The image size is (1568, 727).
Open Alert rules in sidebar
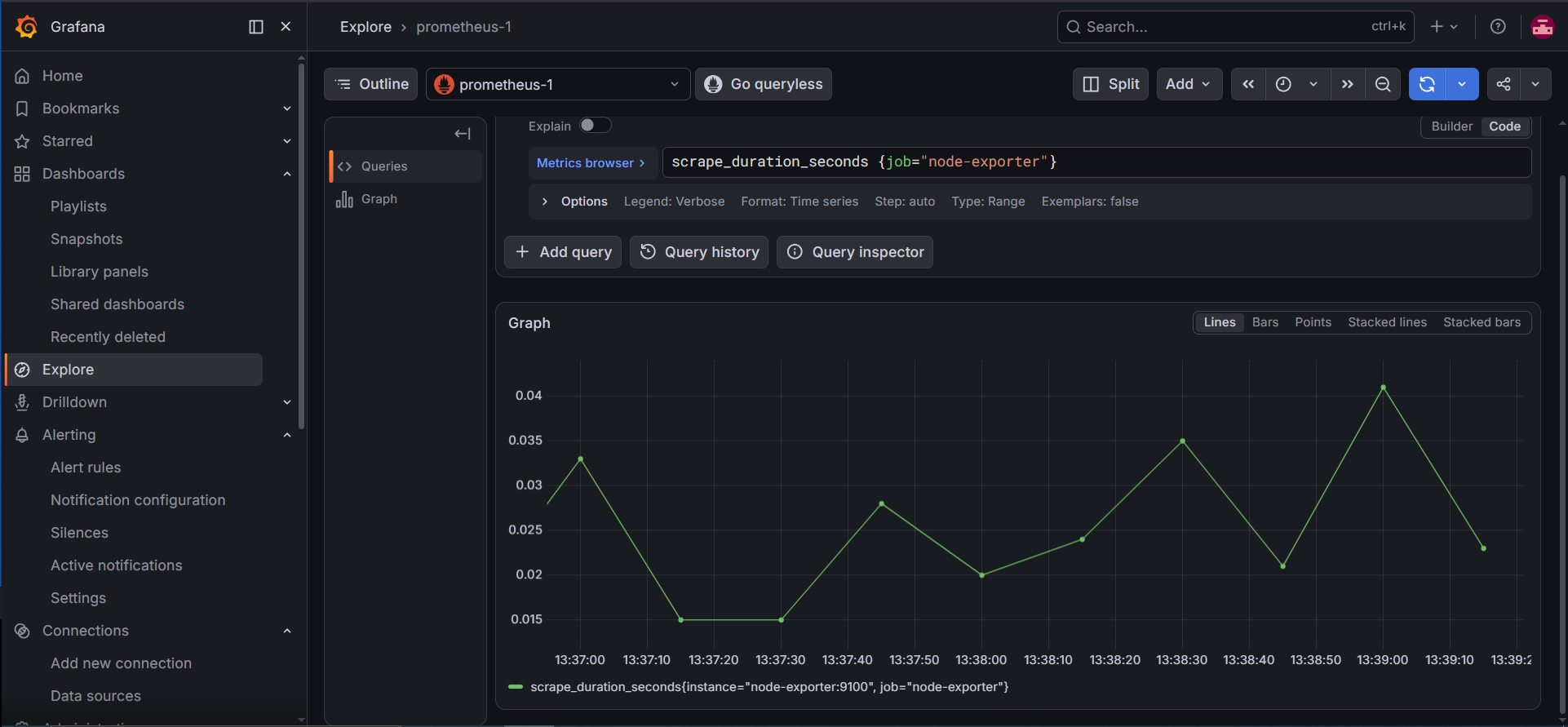86,468
